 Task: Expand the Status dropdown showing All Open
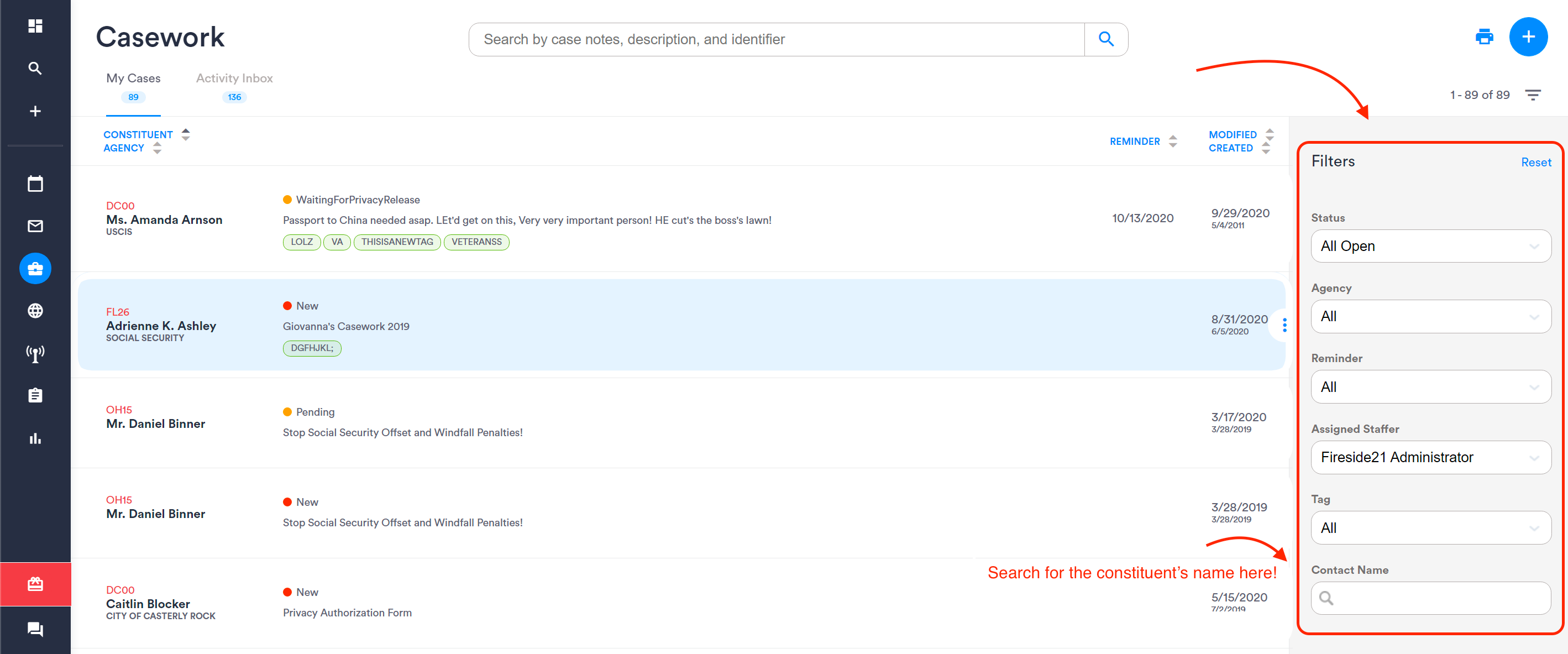pos(1430,246)
